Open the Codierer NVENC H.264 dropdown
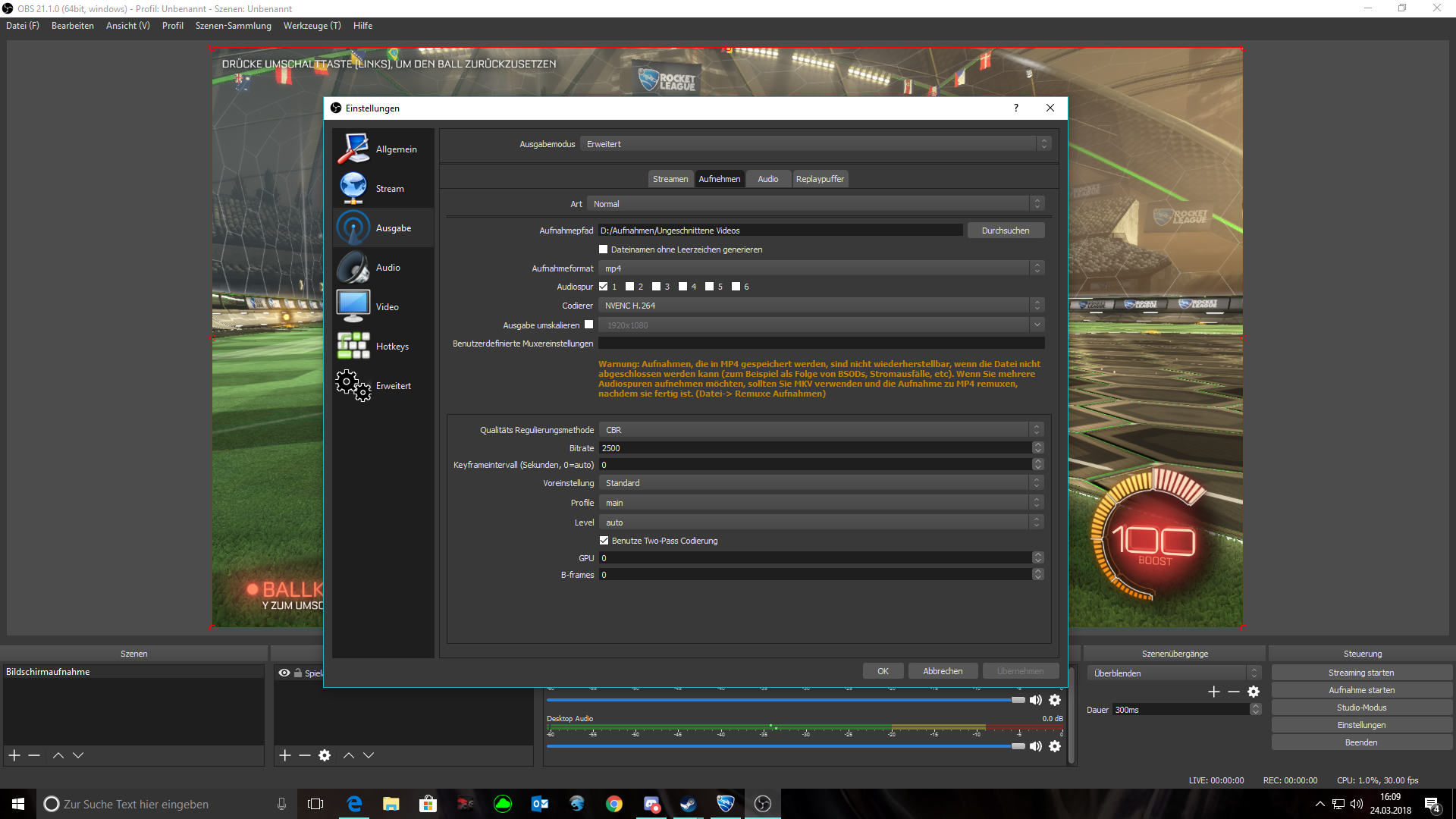The height and width of the screenshot is (819, 1456). [x=821, y=306]
